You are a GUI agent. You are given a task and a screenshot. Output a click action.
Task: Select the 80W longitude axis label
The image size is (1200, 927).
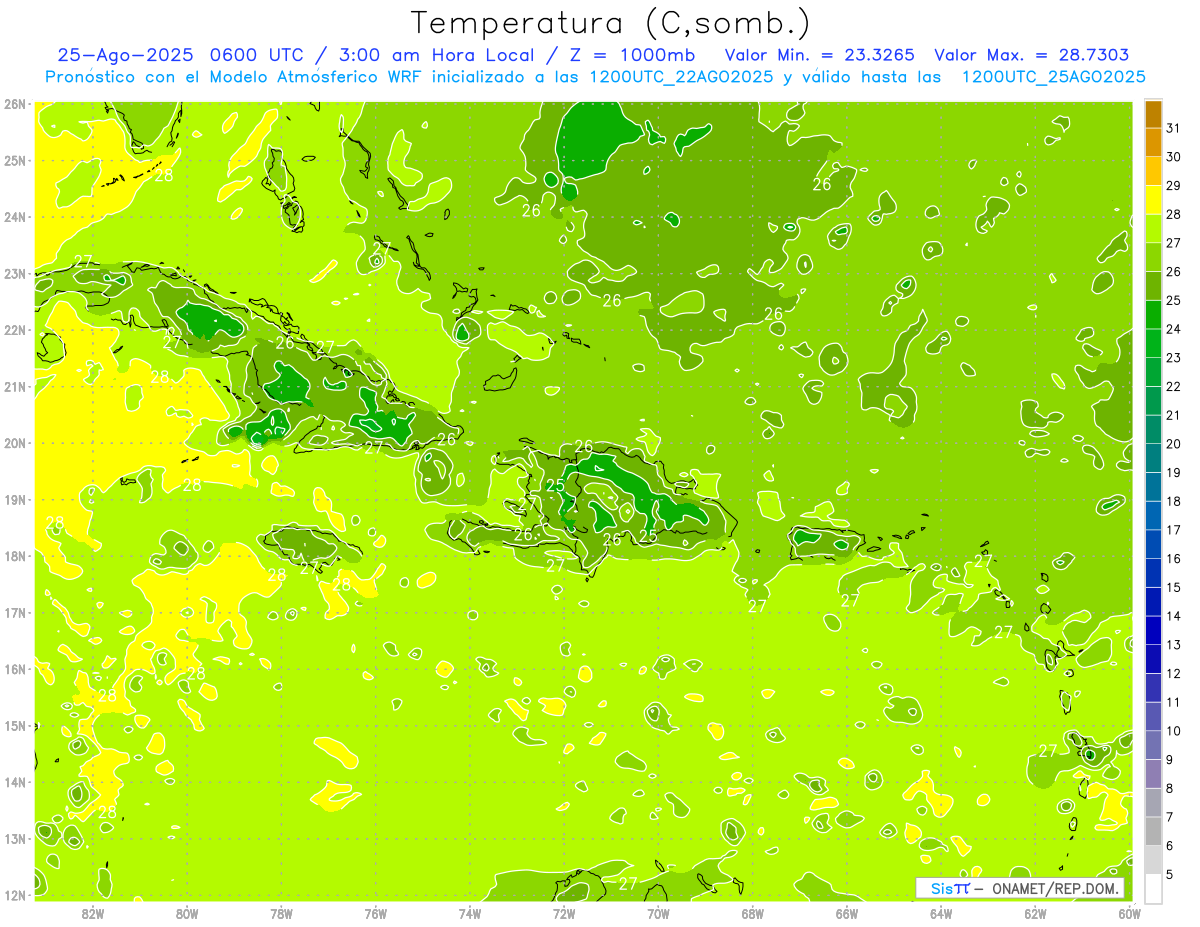pyautogui.click(x=187, y=913)
